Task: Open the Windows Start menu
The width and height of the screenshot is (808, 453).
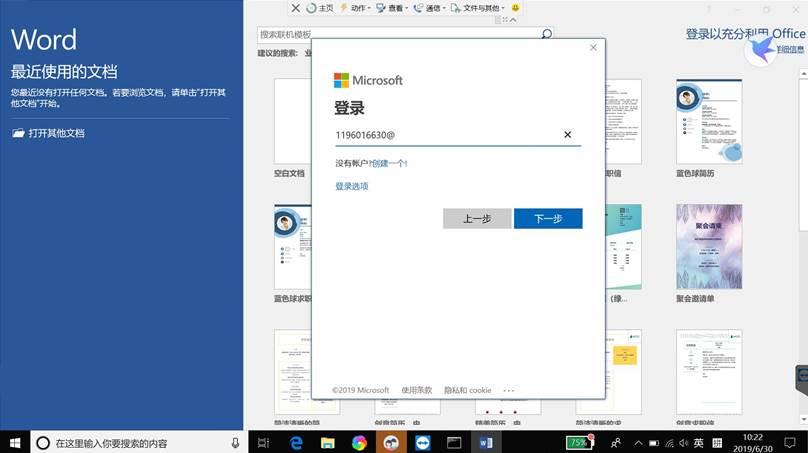Action: (15, 443)
